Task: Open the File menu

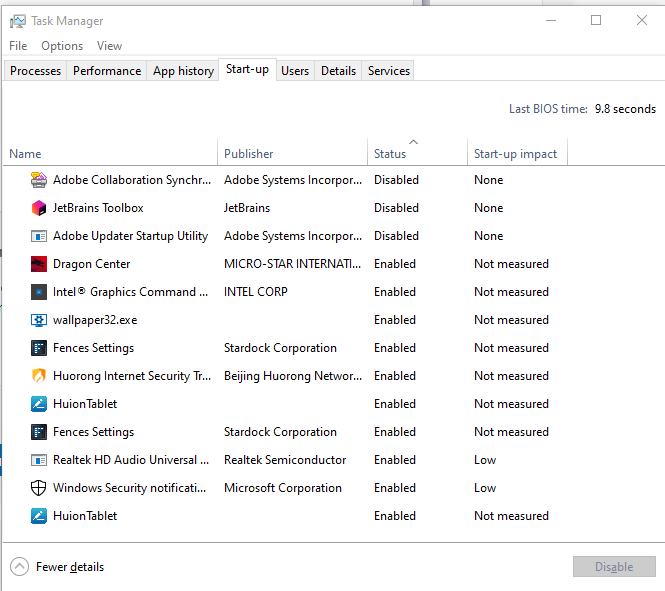Action: click(18, 45)
